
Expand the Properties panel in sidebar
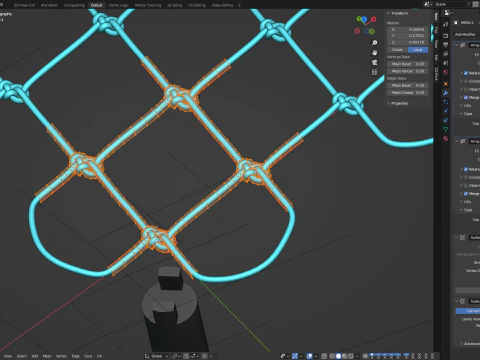(x=398, y=103)
